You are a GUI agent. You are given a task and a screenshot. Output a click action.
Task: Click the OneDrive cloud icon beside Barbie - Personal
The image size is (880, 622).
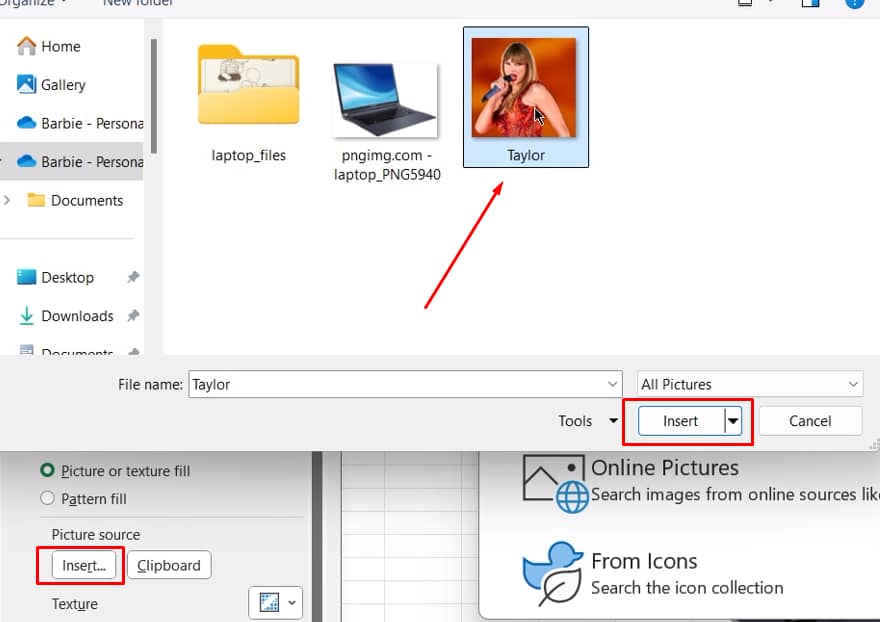[x=25, y=123]
